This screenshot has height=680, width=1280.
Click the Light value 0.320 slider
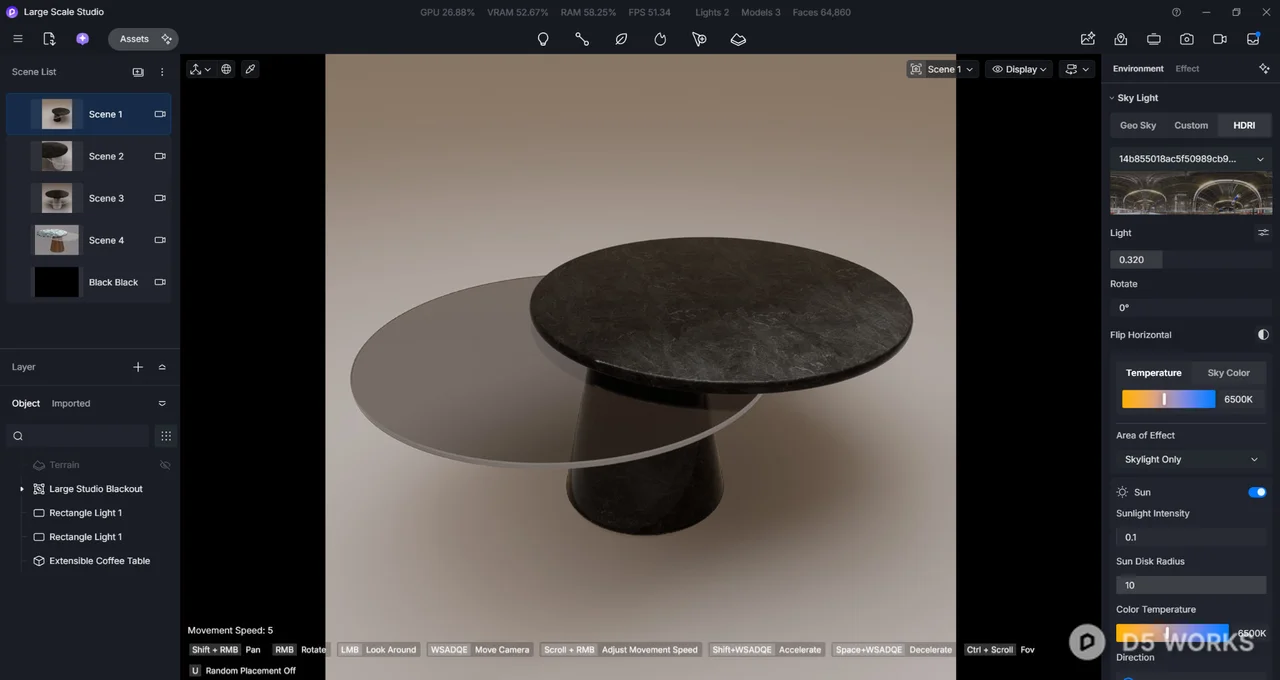1191,259
